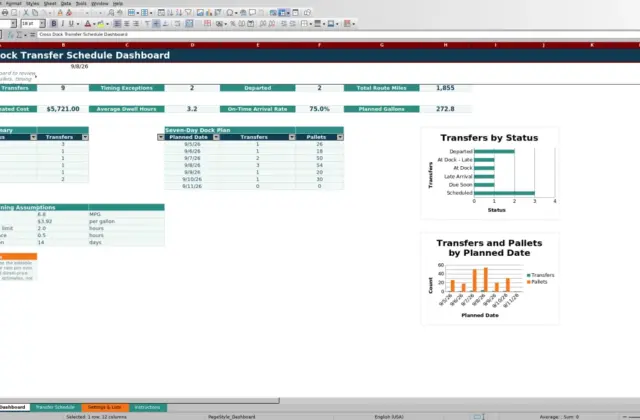Click the Average; Sum status bar field
Screen dimensions: 640x420
click(x=559, y=417)
